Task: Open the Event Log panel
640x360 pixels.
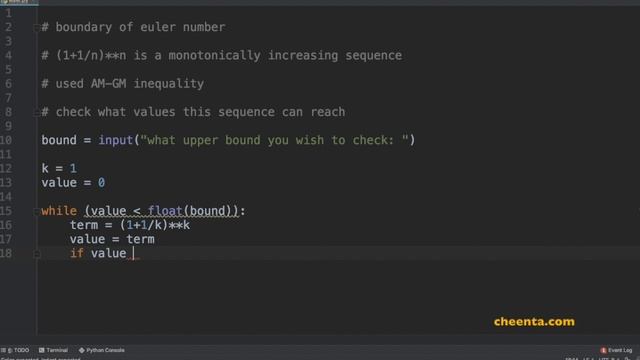Action: [x=616, y=350]
